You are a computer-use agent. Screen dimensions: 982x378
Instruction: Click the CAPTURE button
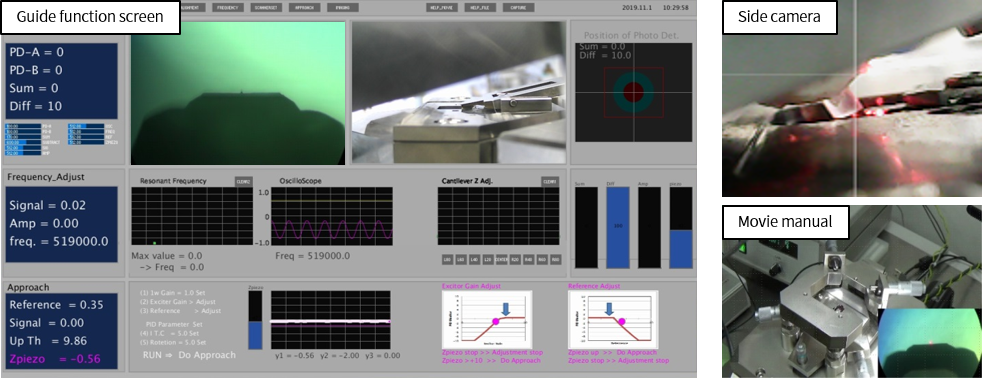pos(518,8)
